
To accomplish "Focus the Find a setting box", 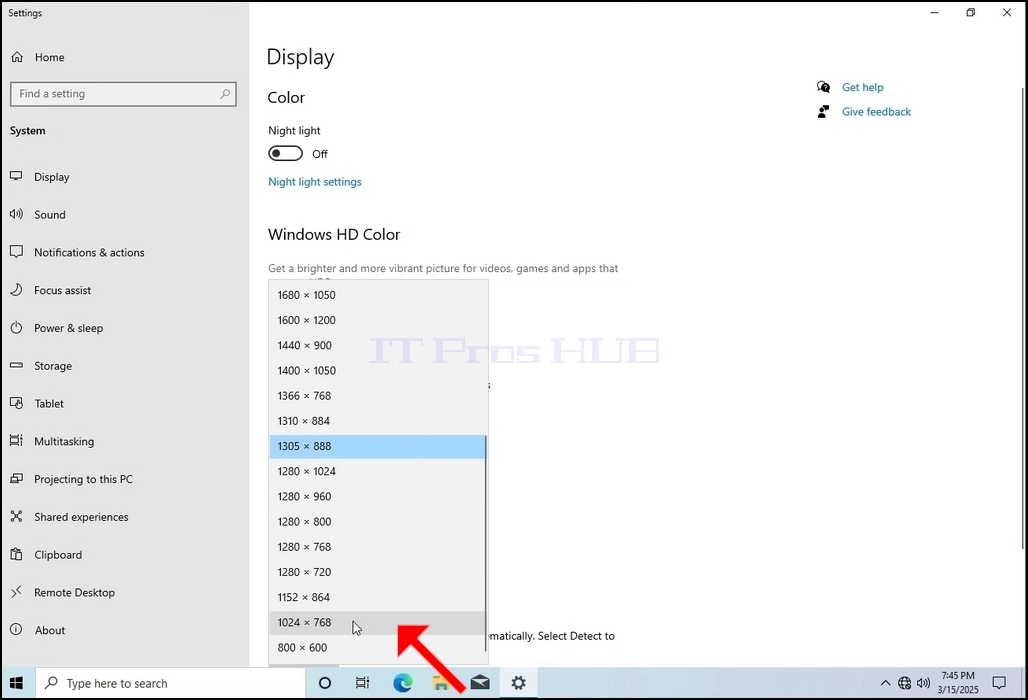I will (123, 94).
